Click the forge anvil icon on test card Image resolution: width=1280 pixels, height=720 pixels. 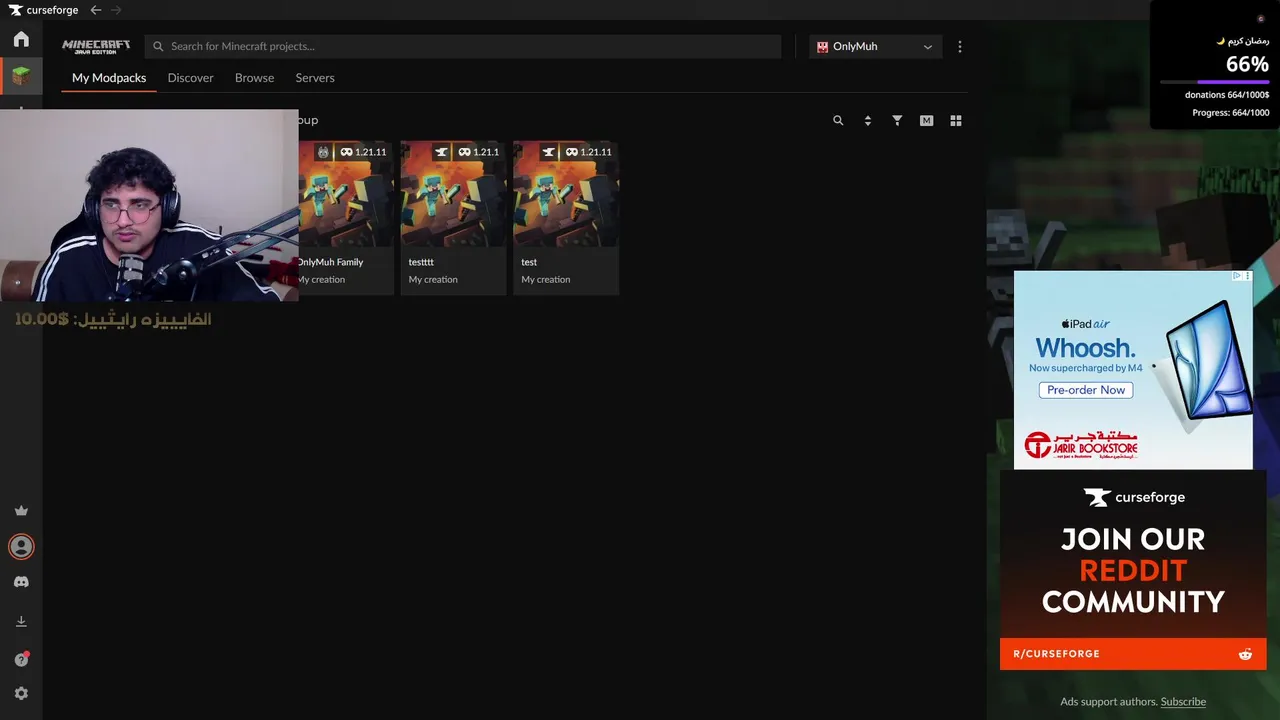(x=548, y=152)
